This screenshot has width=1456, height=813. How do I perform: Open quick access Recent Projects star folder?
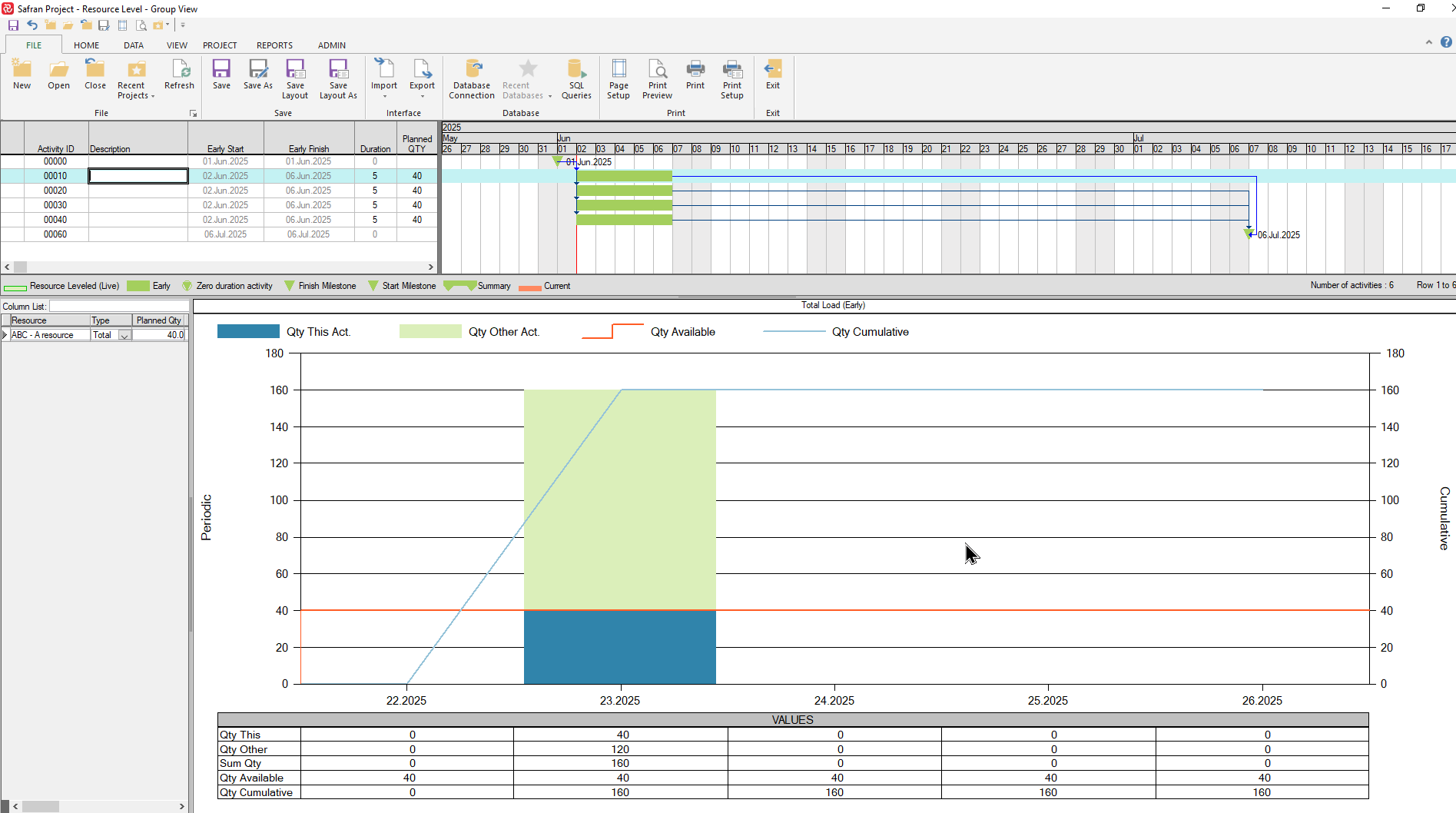coord(159,25)
